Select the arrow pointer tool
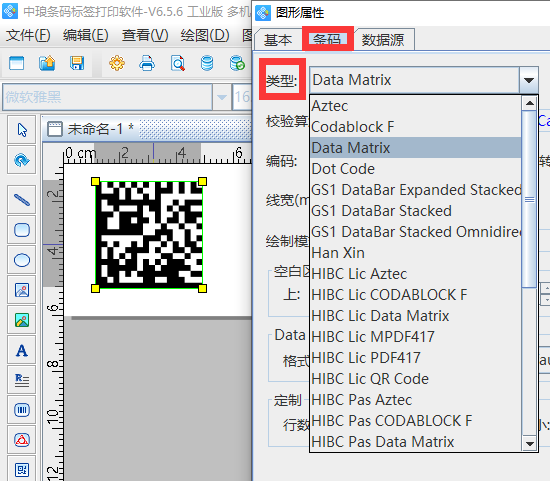This screenshot has height=481, width=550. pyautogui.click(x=22, y=130)
